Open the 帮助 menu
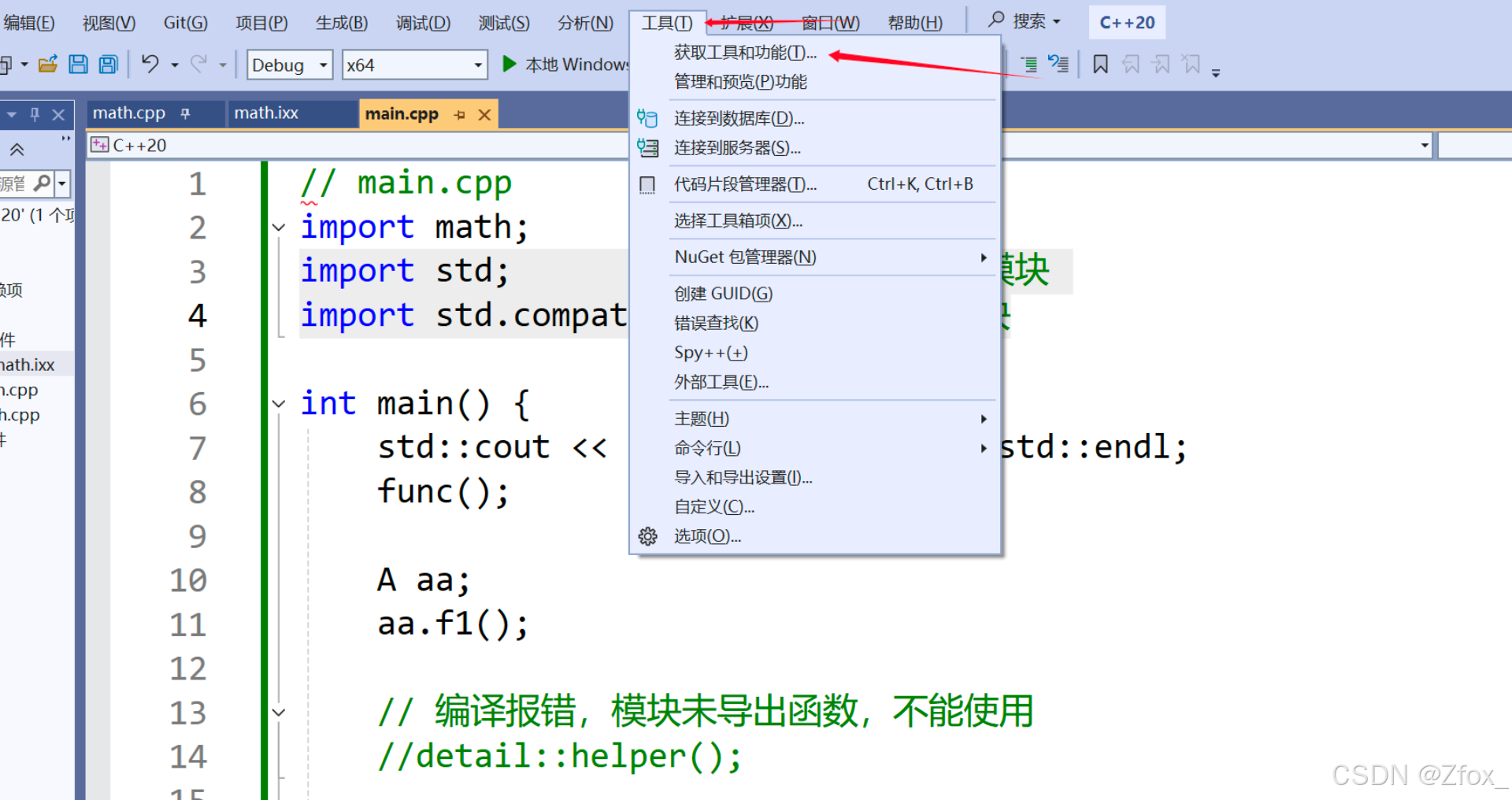The image size is (1512, 800). point(915,22)
